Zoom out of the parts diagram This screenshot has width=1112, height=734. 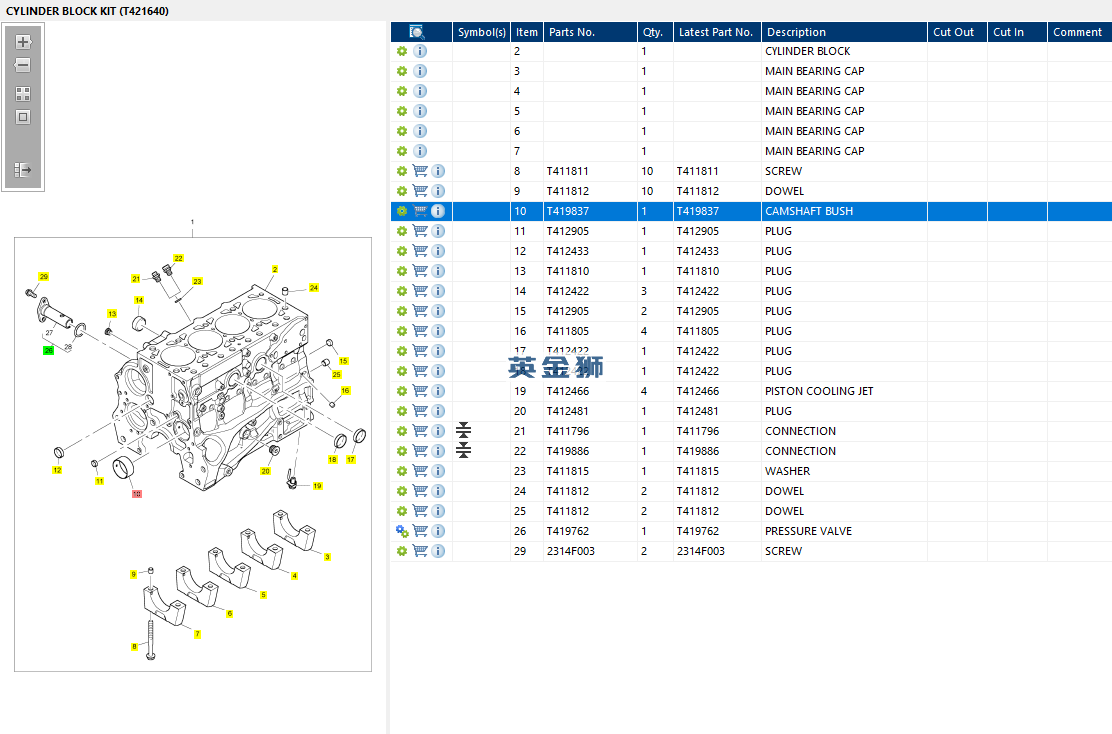tap(23, 65)
